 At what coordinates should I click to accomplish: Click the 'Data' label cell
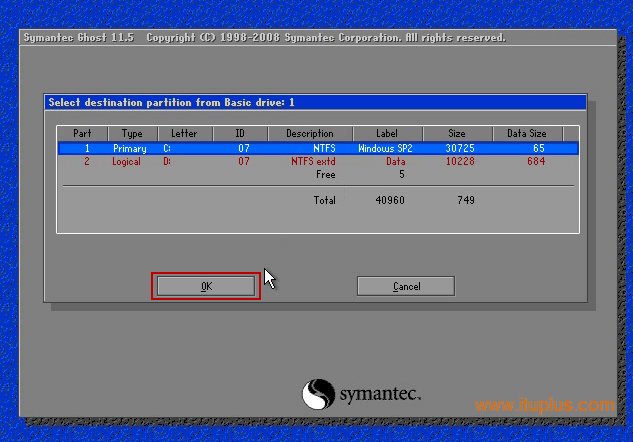click(x=396, y=161)
